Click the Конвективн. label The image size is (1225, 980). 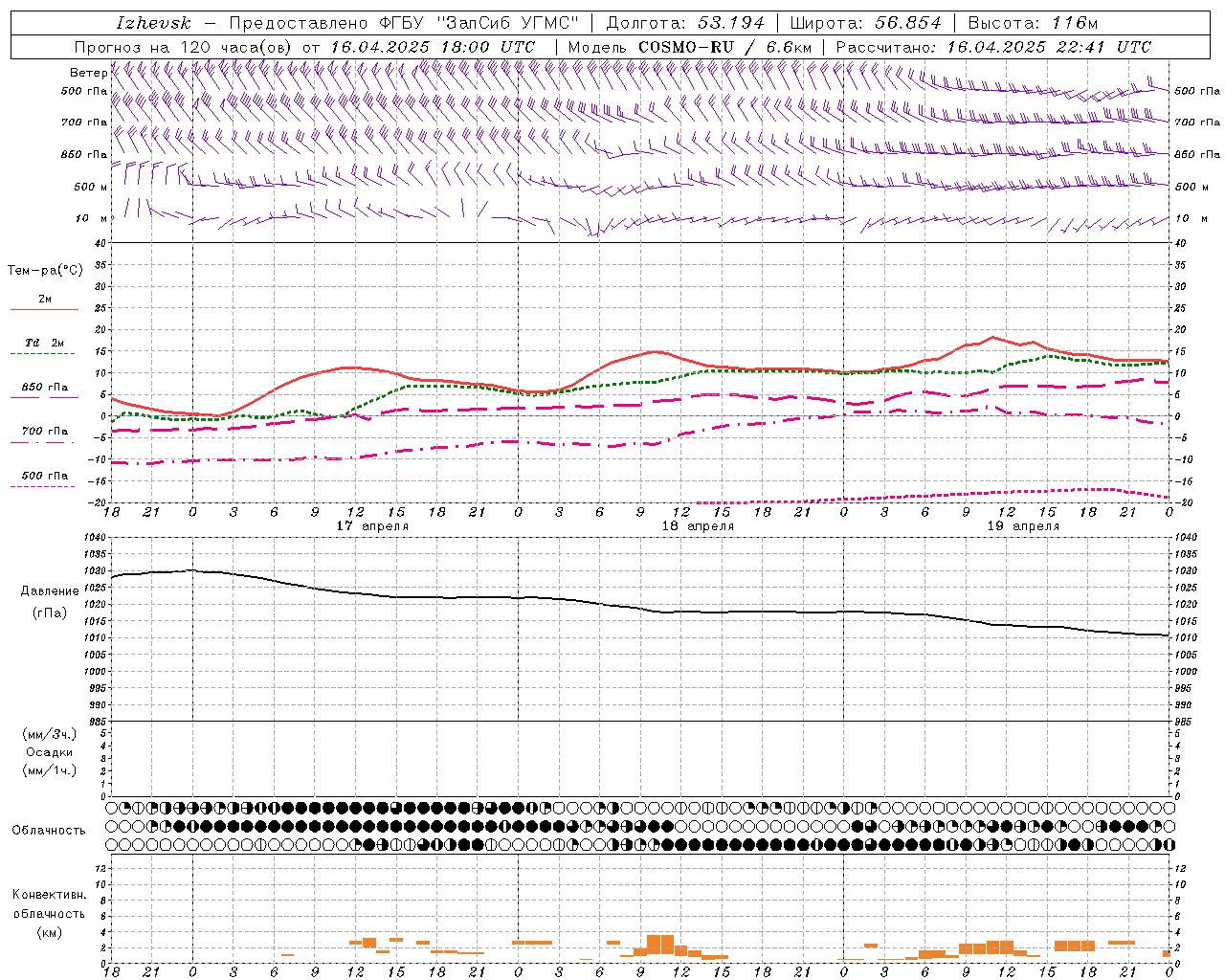click(x=49, y=895)
